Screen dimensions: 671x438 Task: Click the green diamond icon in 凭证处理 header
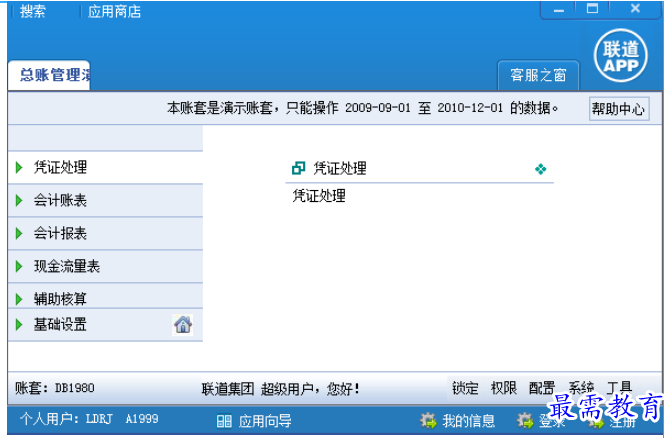click(x=540, y=169)
